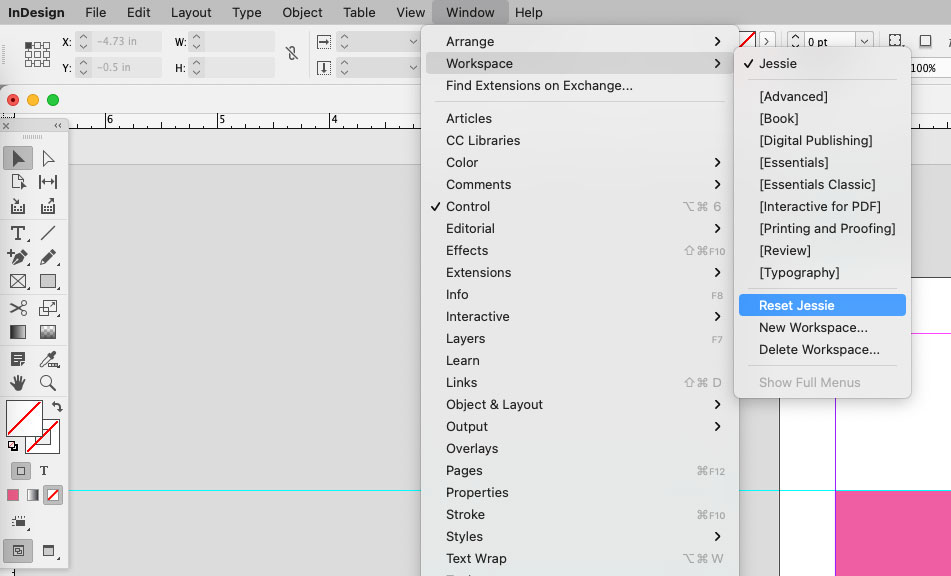The height and width of the screenshot is (576, 951).
Task: Select the Rectangle tool
Action: pyautogui.click(x=48, y=281)
